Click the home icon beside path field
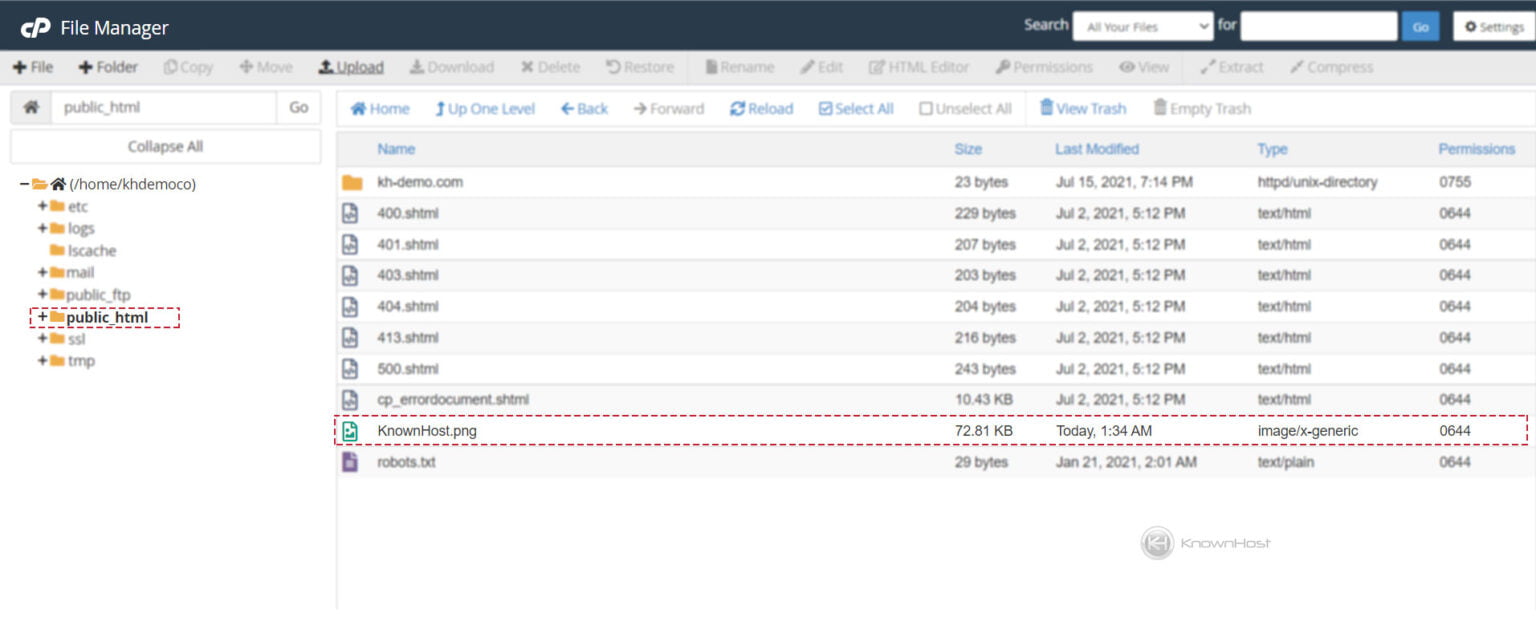Viewport: 1536px width, 630px height. pos(31,107)
